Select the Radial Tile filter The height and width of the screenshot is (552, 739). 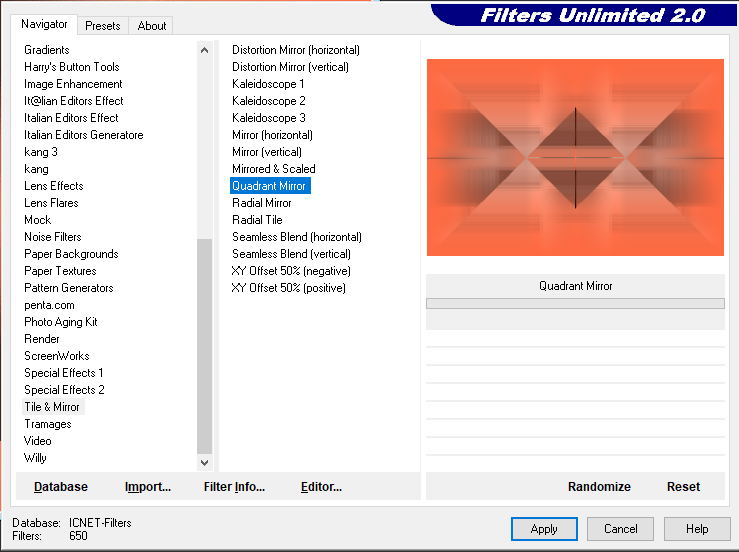click(257, 220)
